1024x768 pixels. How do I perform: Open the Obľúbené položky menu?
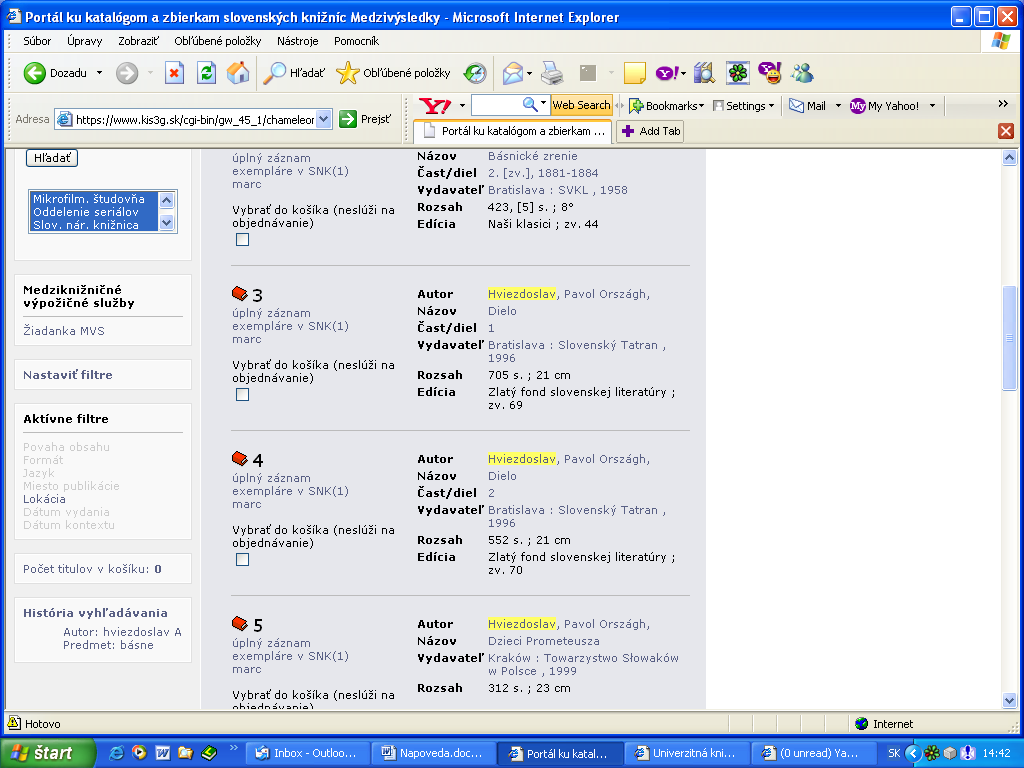point(217,41)
